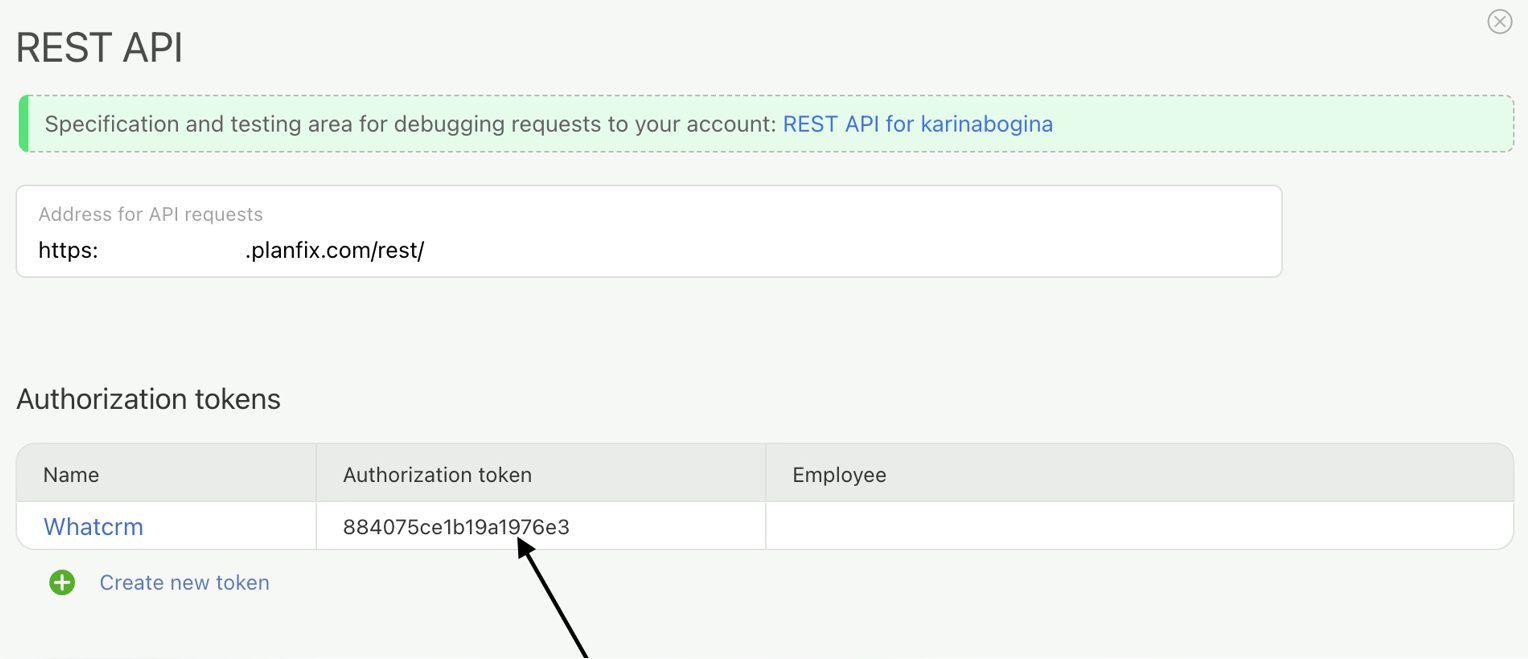Click the 'https:' prefix in API address
1528x659 pixels.
tap(68, 251)
